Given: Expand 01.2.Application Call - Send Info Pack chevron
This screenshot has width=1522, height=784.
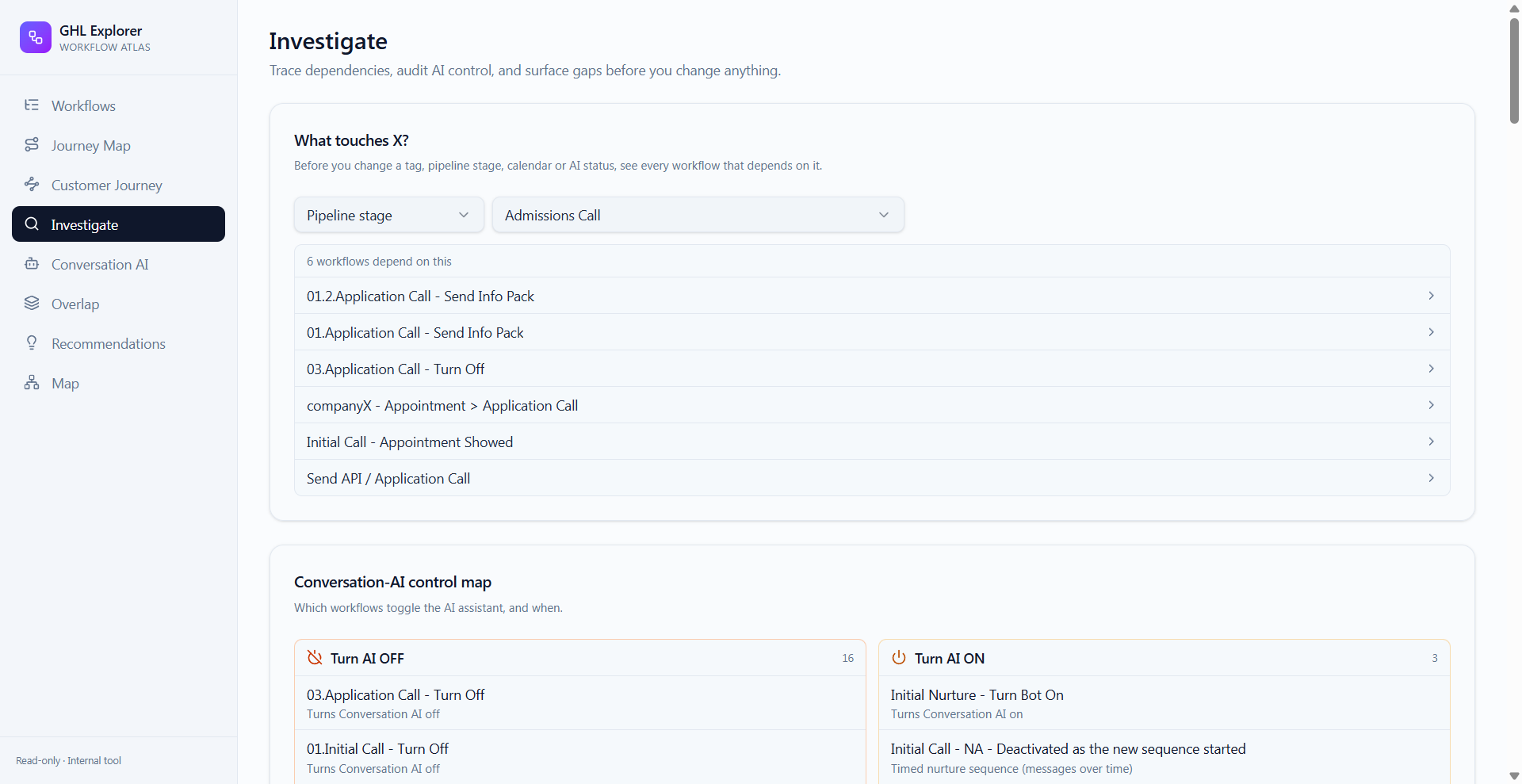Looking at the screenshot, I should [x=1431, y=296].
